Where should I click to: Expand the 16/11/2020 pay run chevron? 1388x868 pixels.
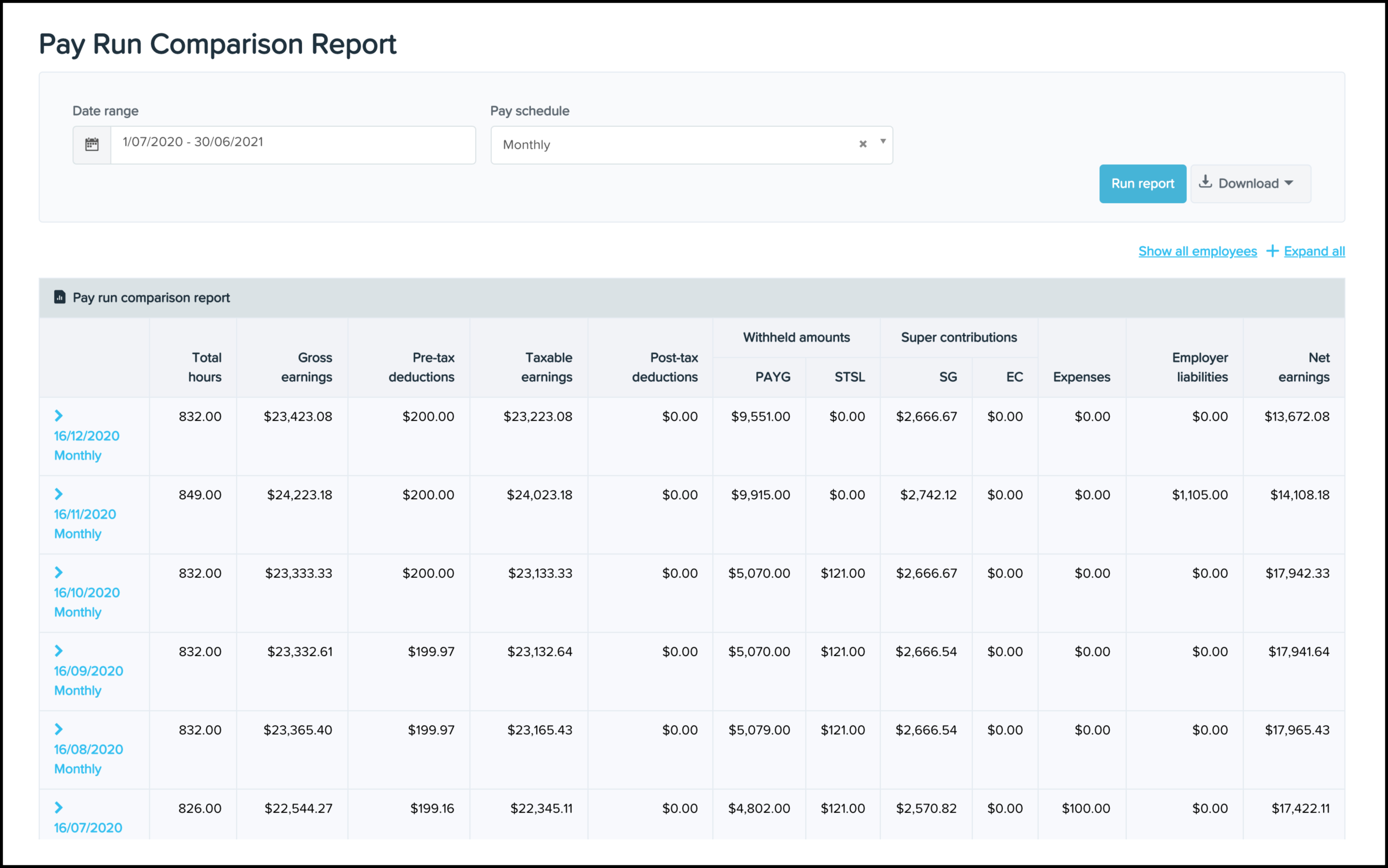coord(59,494)
